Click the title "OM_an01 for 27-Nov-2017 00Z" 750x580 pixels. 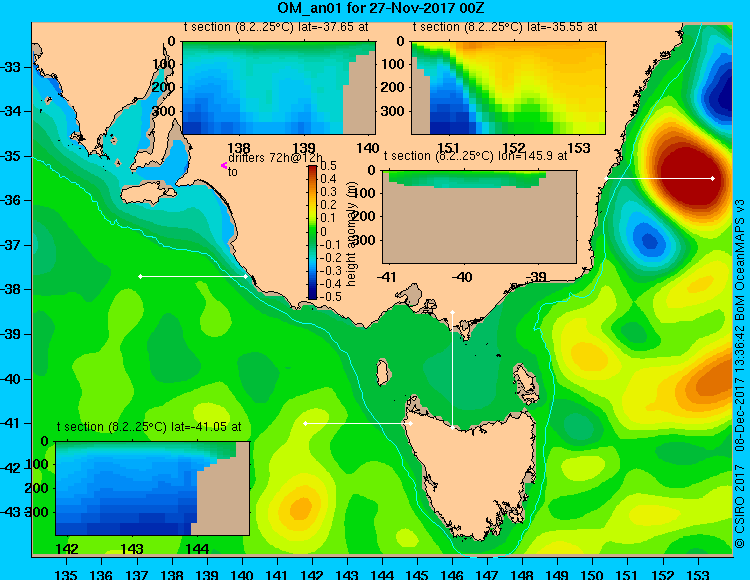381,8
